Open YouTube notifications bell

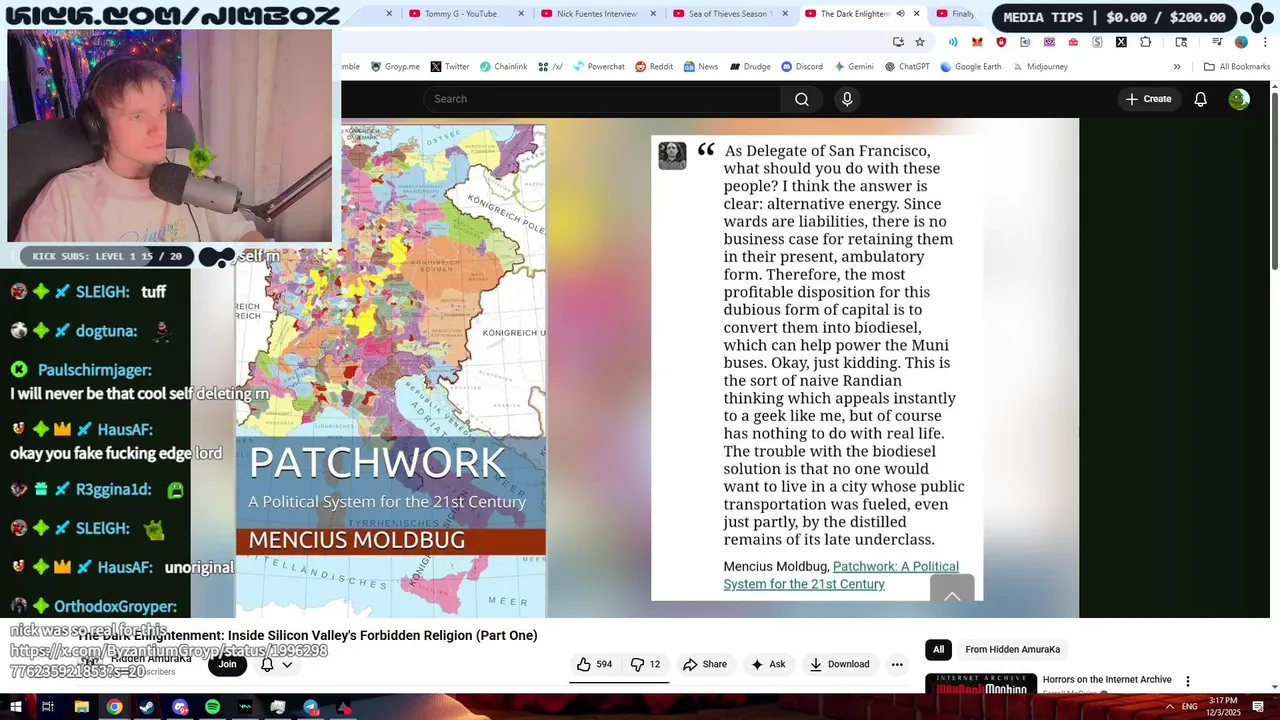1201,99
